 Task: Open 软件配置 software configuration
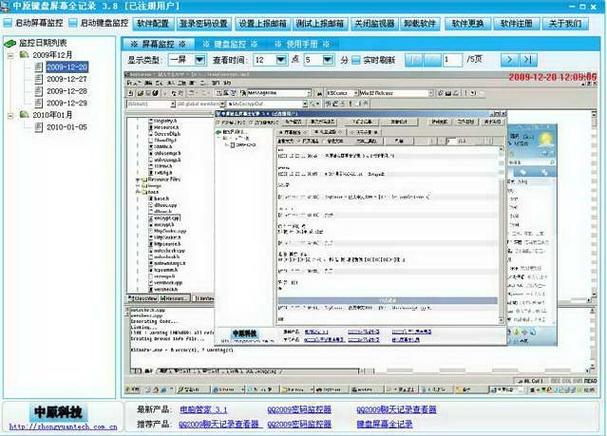tap(153, 22)
